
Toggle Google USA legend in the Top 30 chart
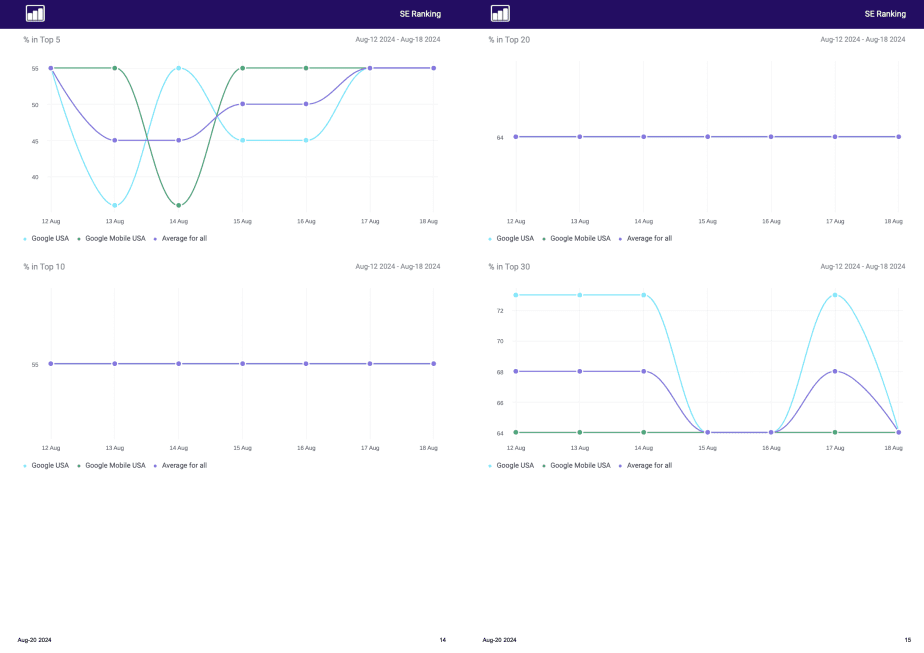tap(511, 466)
